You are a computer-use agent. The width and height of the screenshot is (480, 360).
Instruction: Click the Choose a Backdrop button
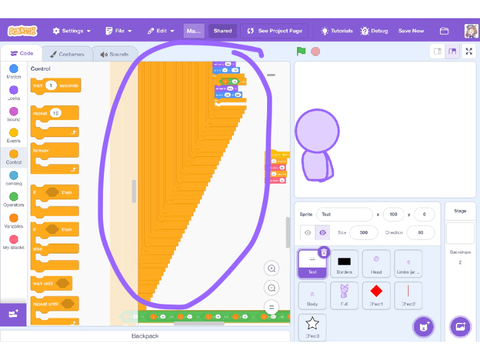(460, 327)
